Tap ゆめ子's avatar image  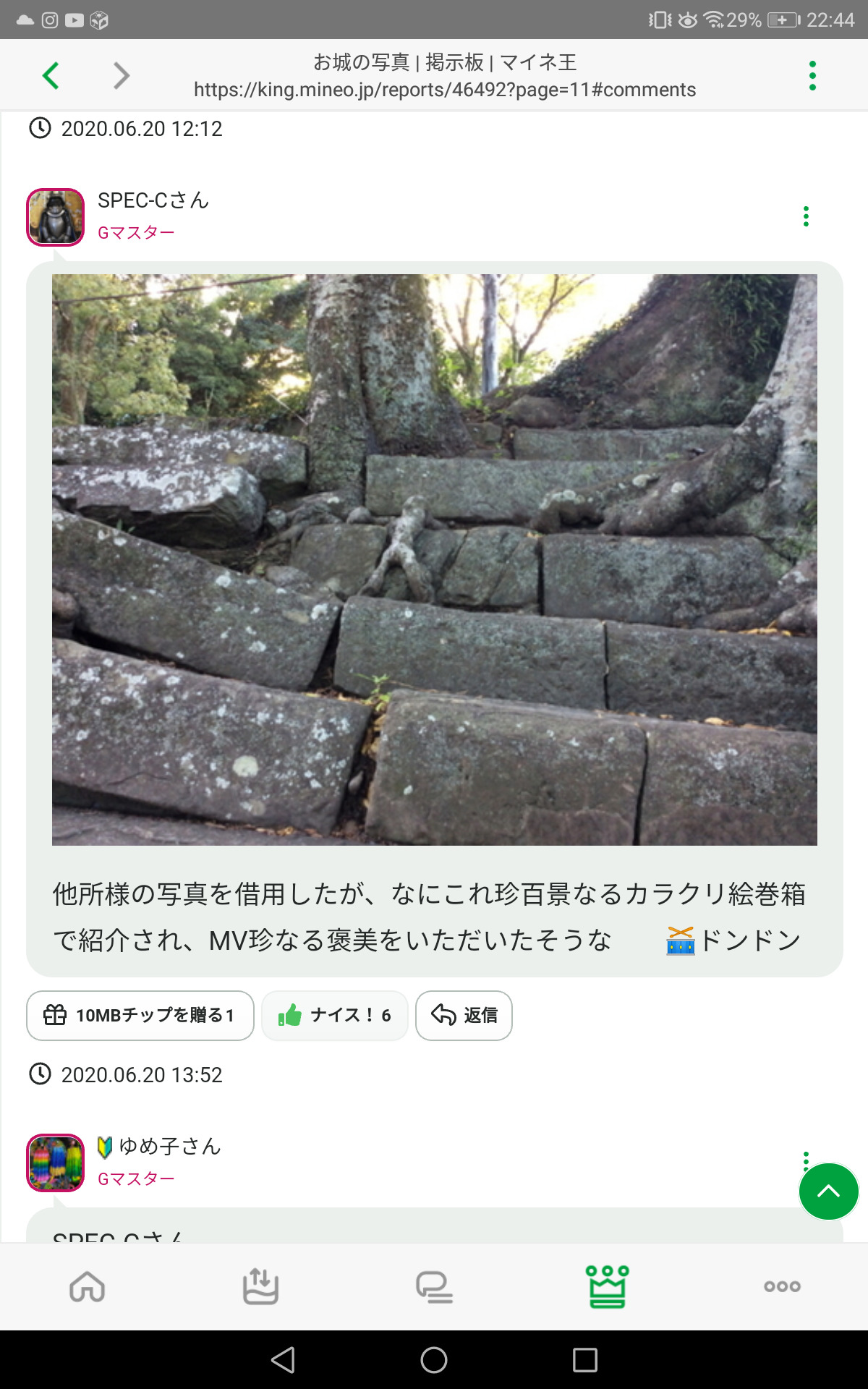(x=56, y=1163)
